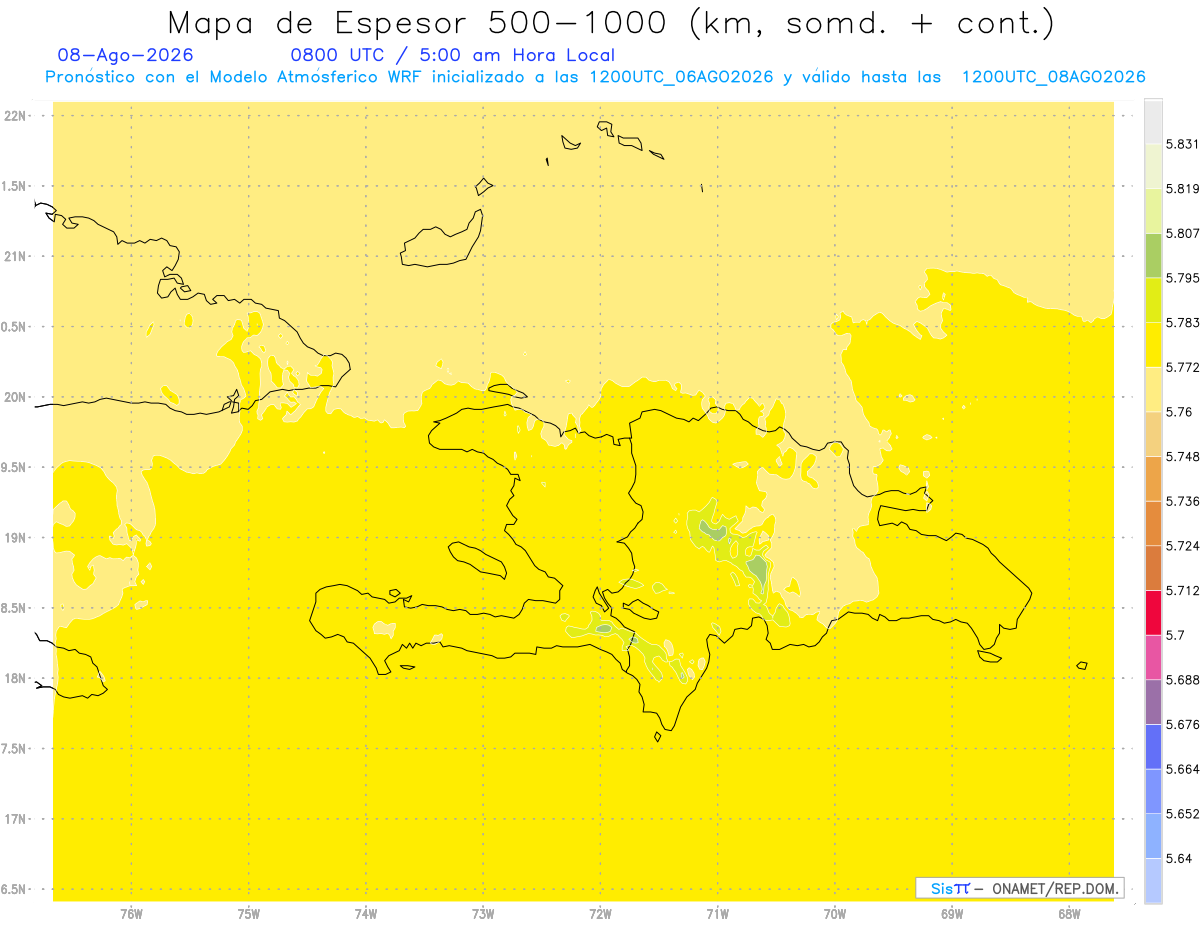Click the 20N latitude label
1200x927 pixels.
(15, 397)
